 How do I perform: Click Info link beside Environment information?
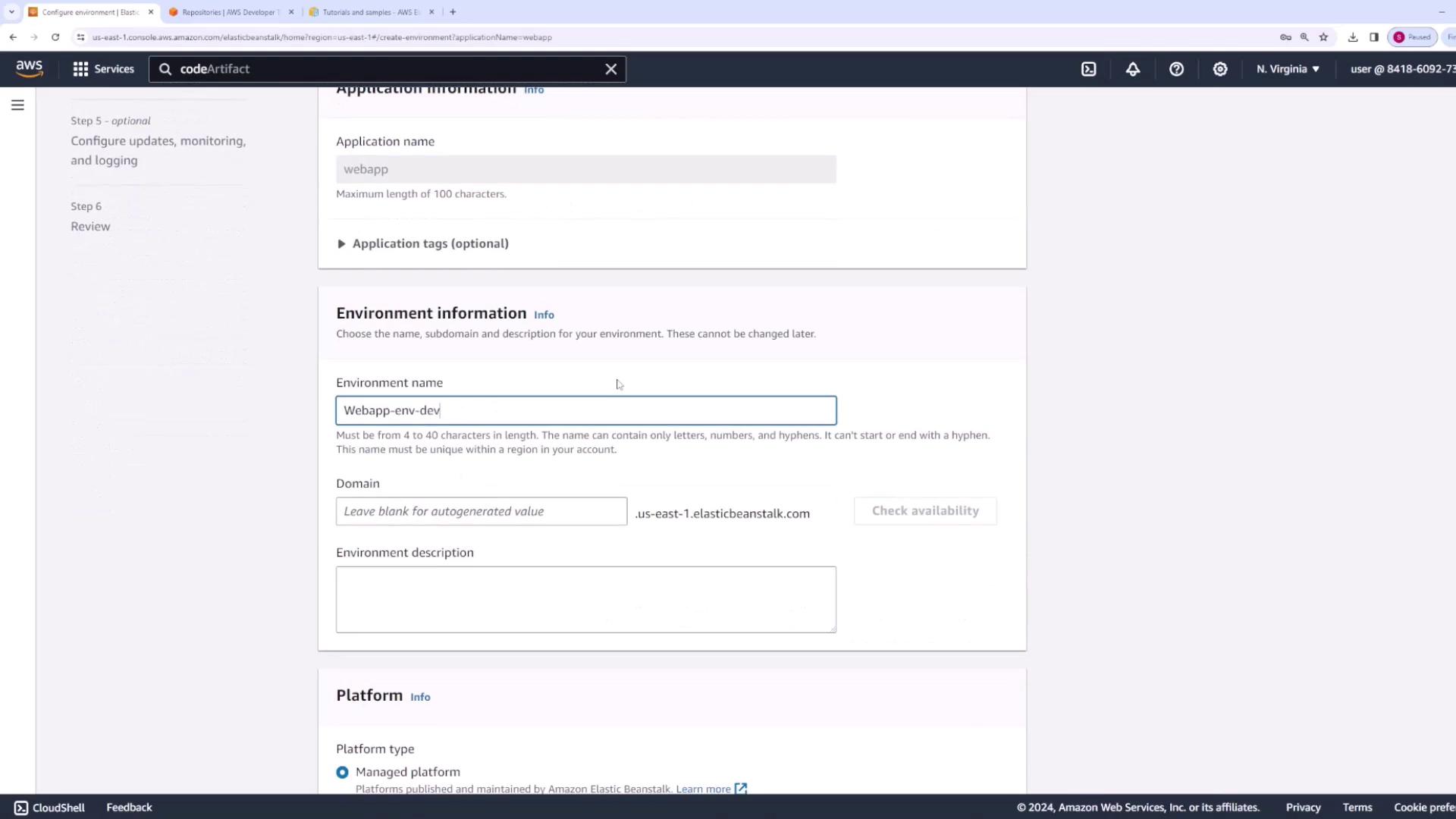(x=544, y=315)
